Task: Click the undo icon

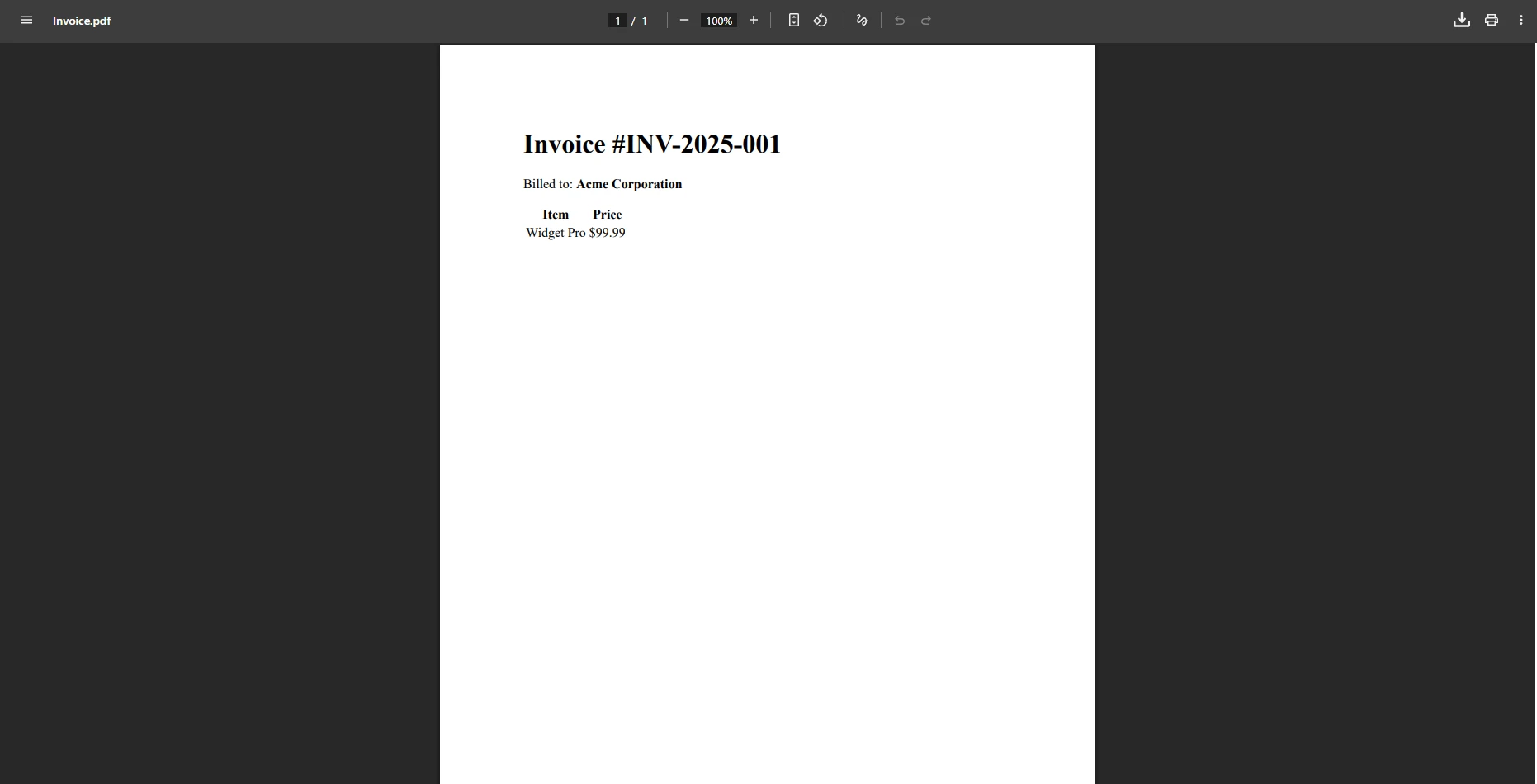Action: pyautogui.click(x=899, y=21)
